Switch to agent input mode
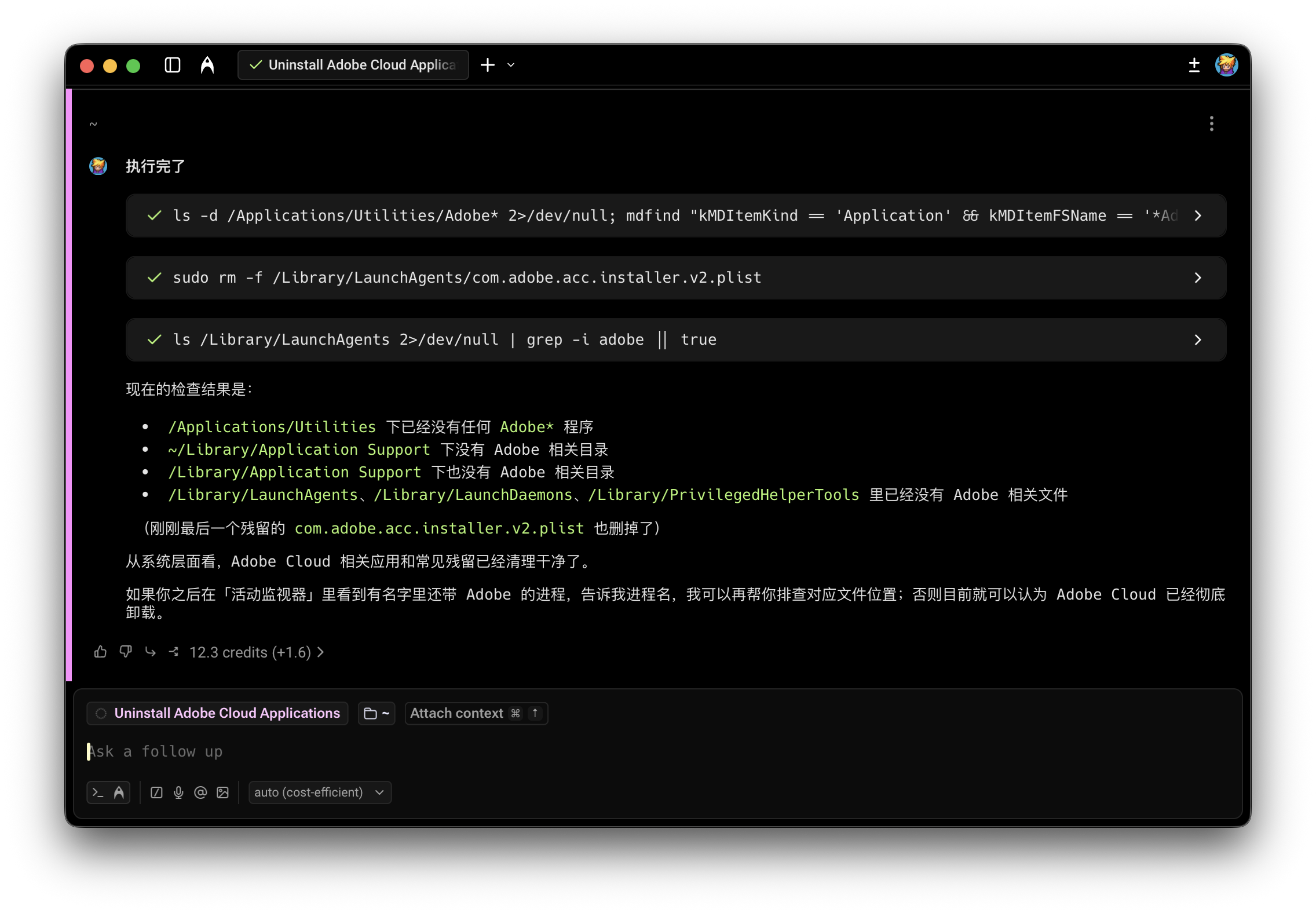Screen dimensions: 1316x913 tap(119, 792)
